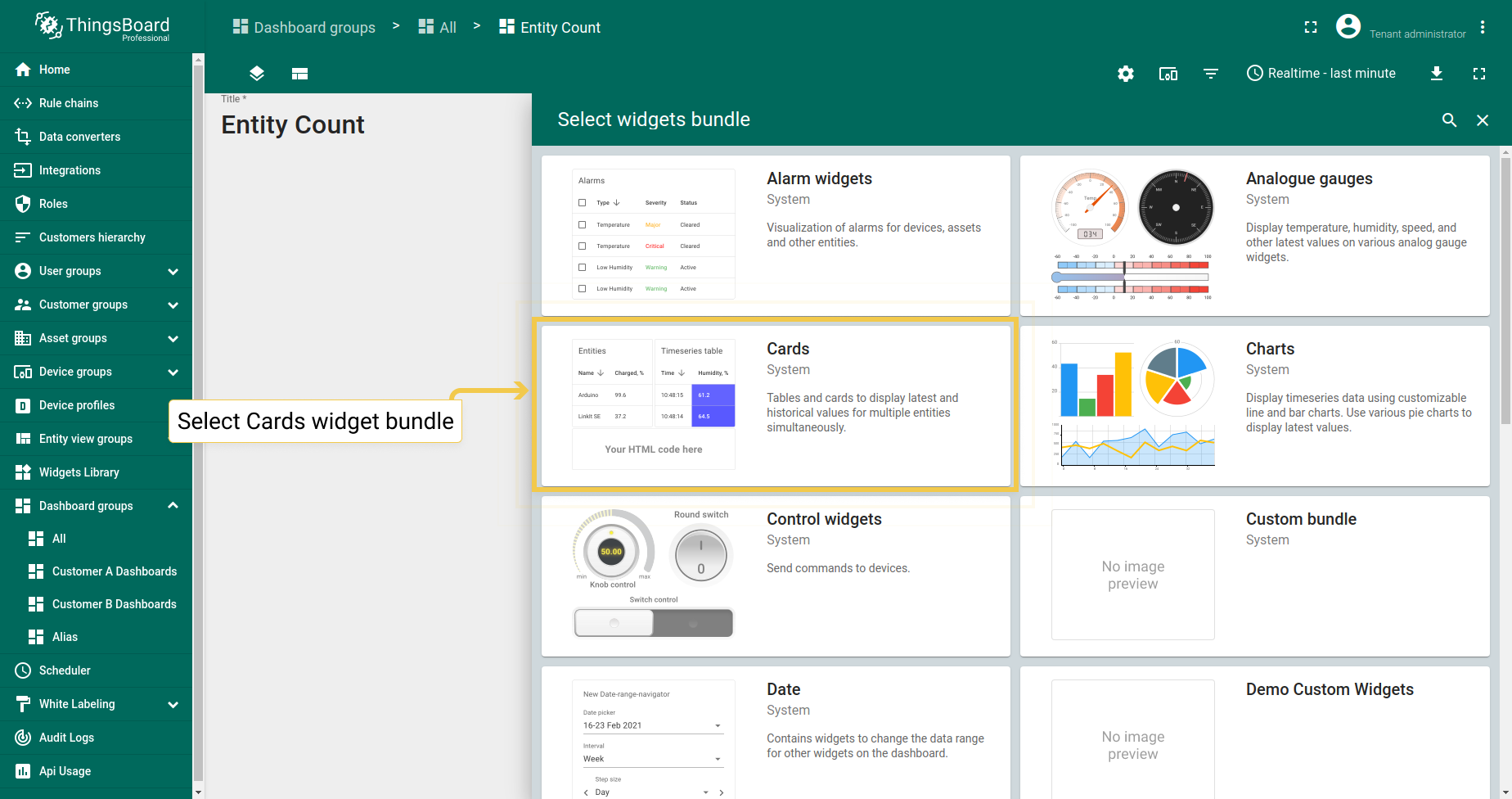This screenshot has height=799, width=1512.
Task: Open Integrations section
Action: tap(96, 170)
